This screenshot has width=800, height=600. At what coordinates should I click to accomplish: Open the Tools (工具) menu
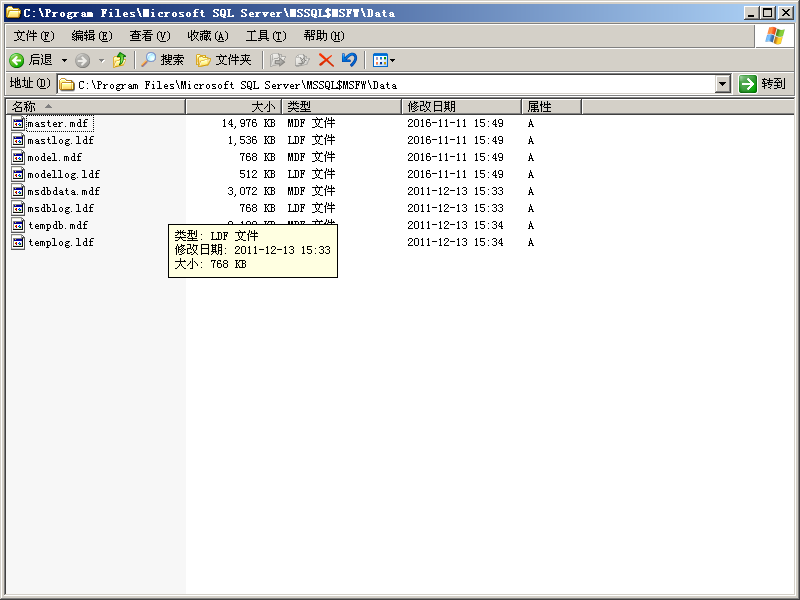pyautogui.click(x=266, y=36)
